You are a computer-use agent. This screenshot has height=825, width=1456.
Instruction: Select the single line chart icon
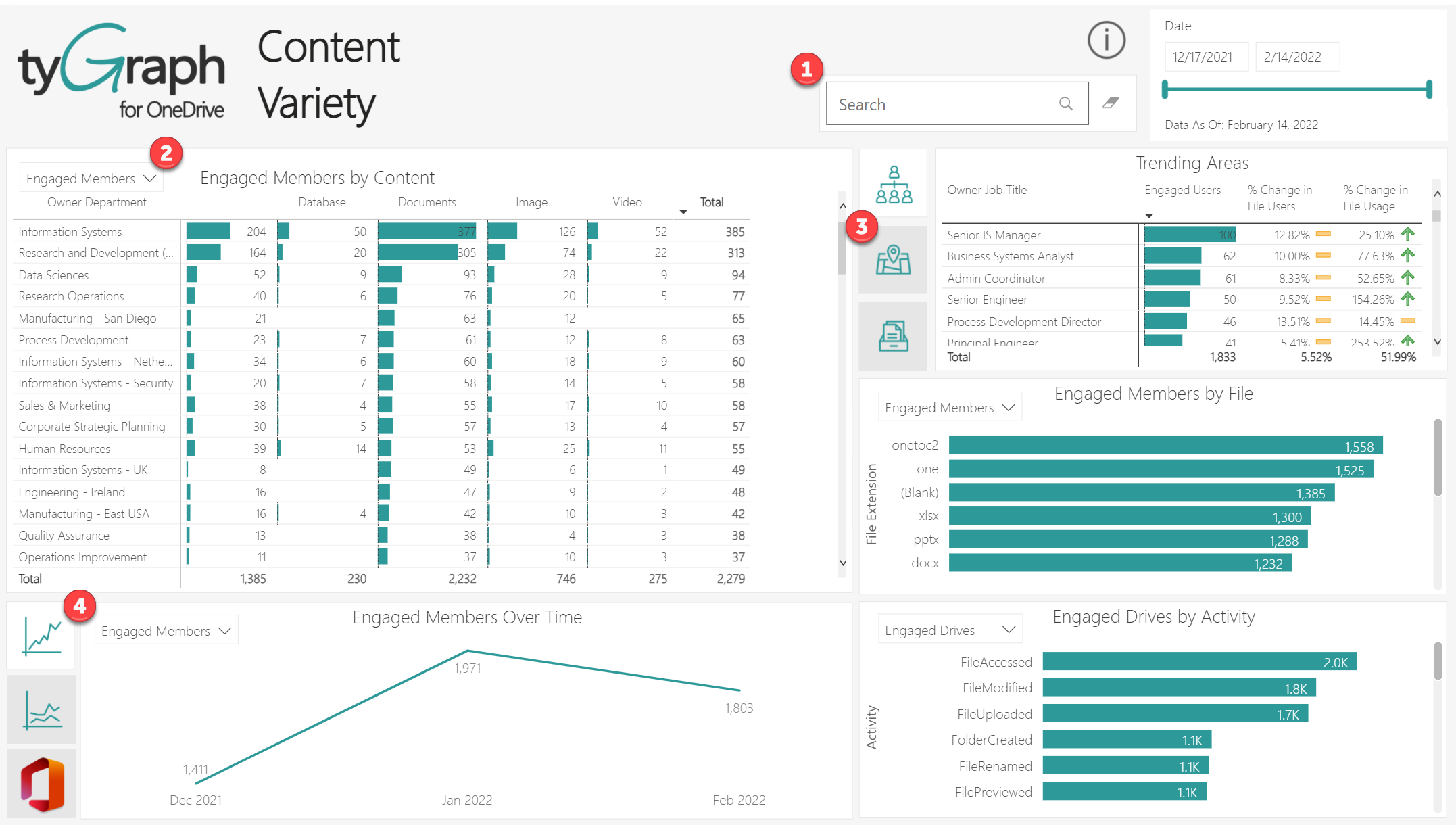(42, 636)
